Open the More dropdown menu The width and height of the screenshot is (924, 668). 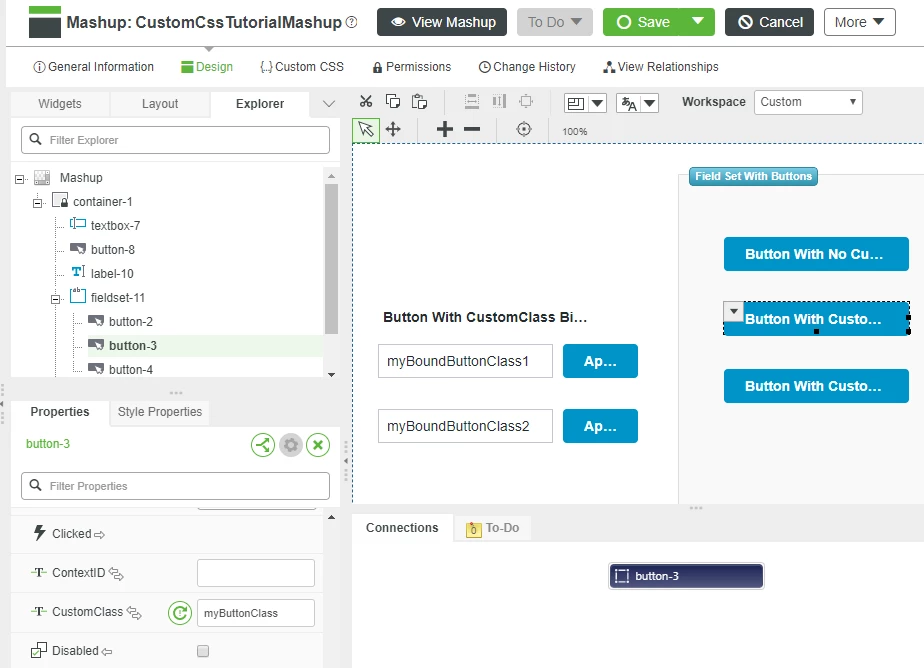pos(859,22)
